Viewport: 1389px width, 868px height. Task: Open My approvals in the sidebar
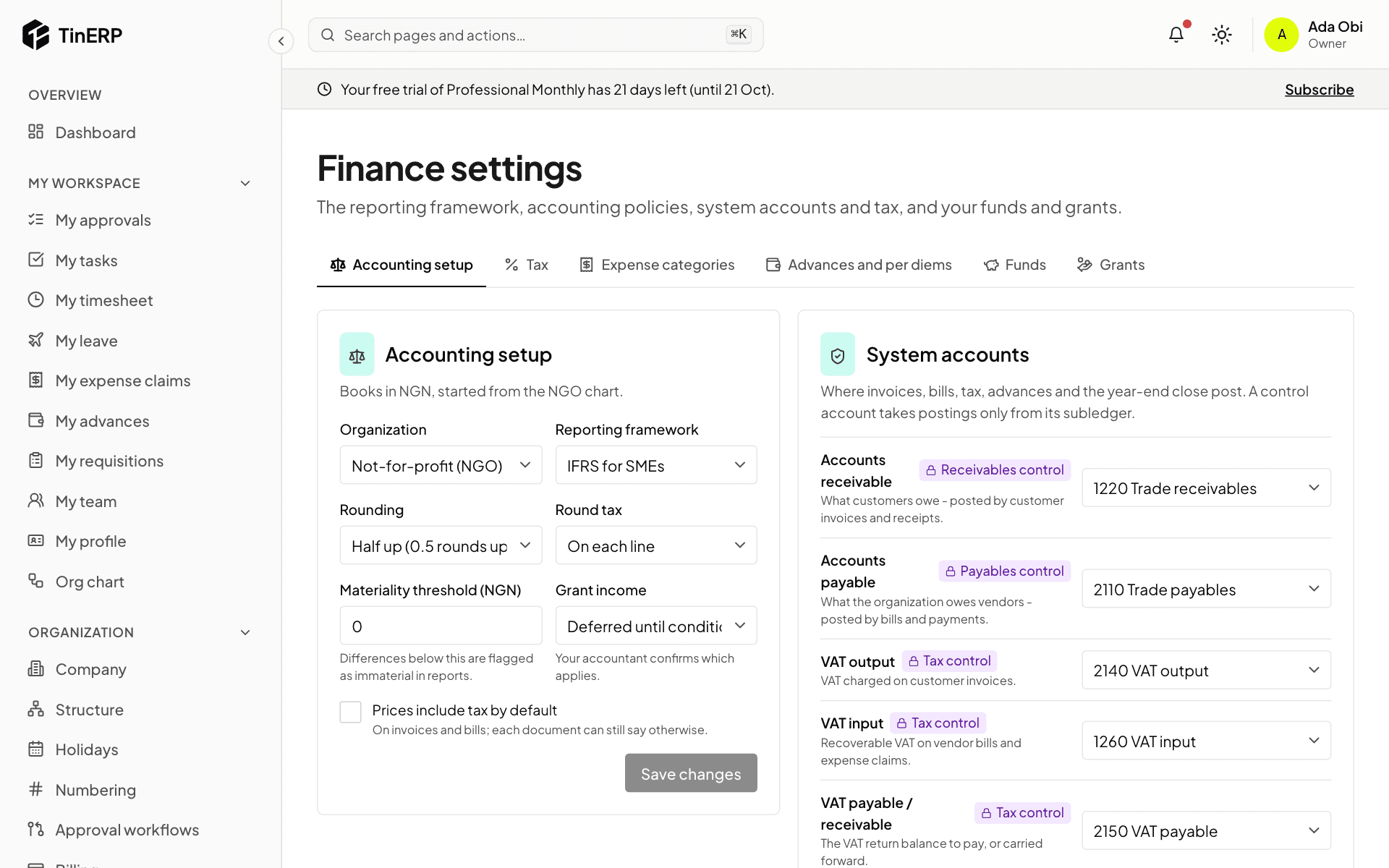click(x=140, y=220)
